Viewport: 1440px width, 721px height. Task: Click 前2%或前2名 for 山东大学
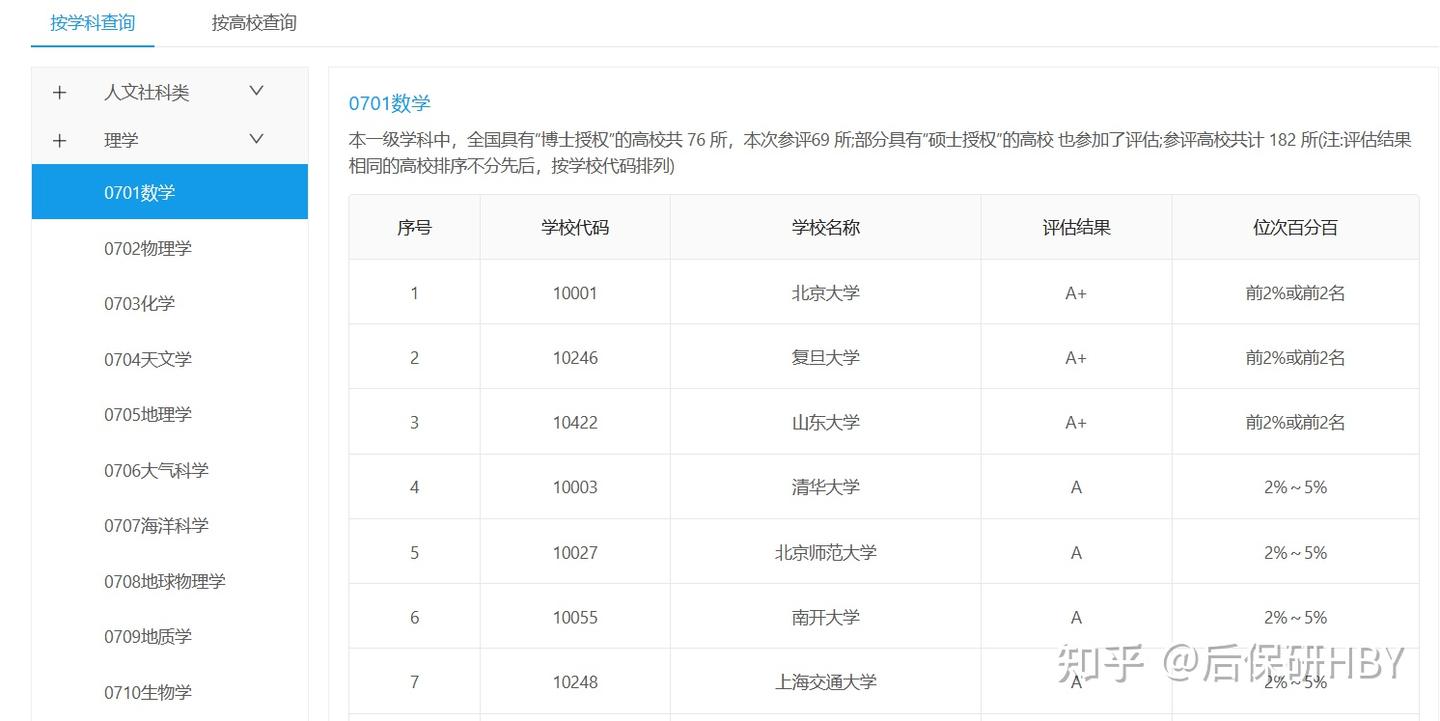pyautogui.click(x=1295, y=422)
